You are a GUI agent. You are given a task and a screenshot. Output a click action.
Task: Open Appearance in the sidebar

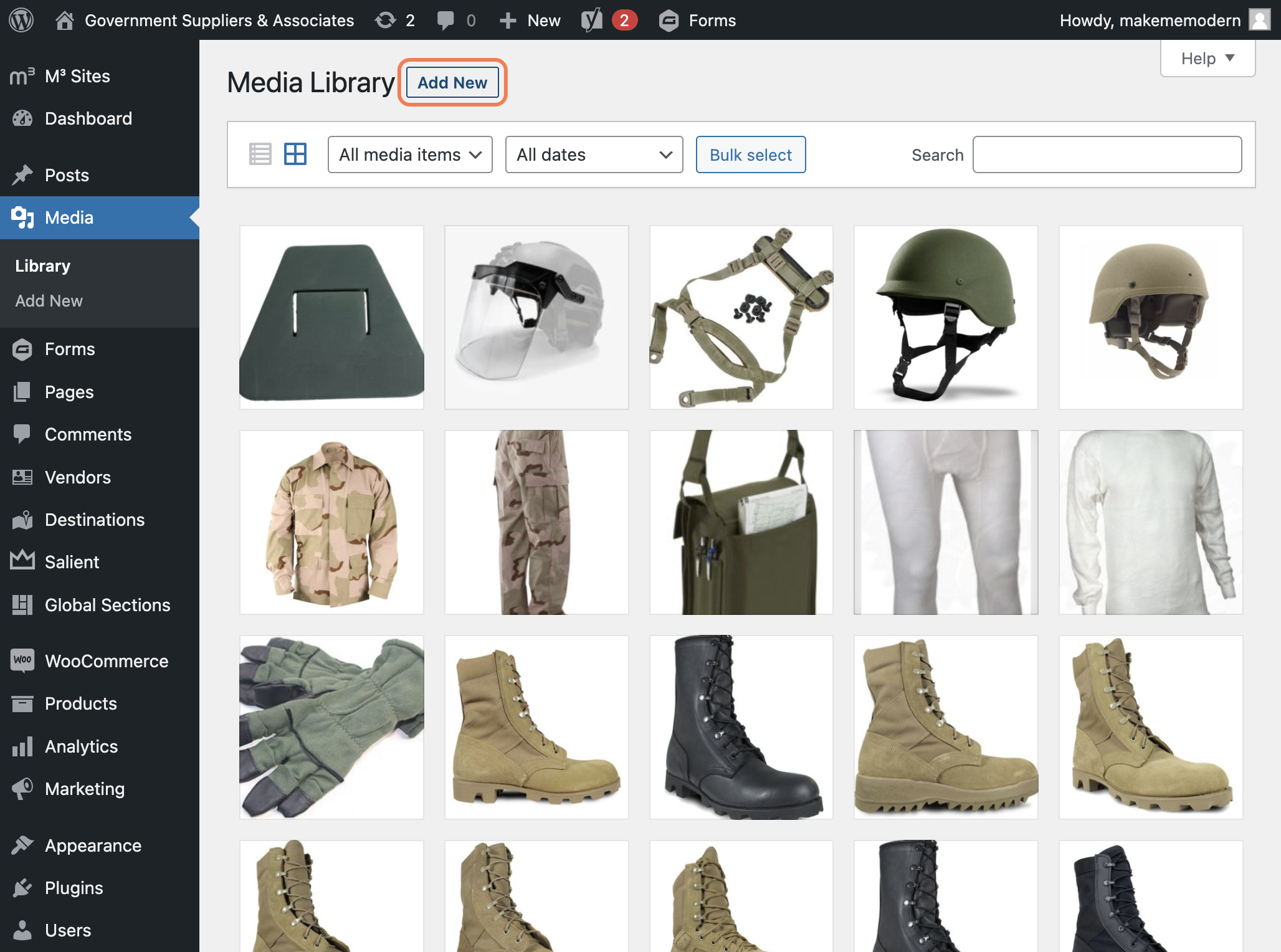[x=100, y=845]
